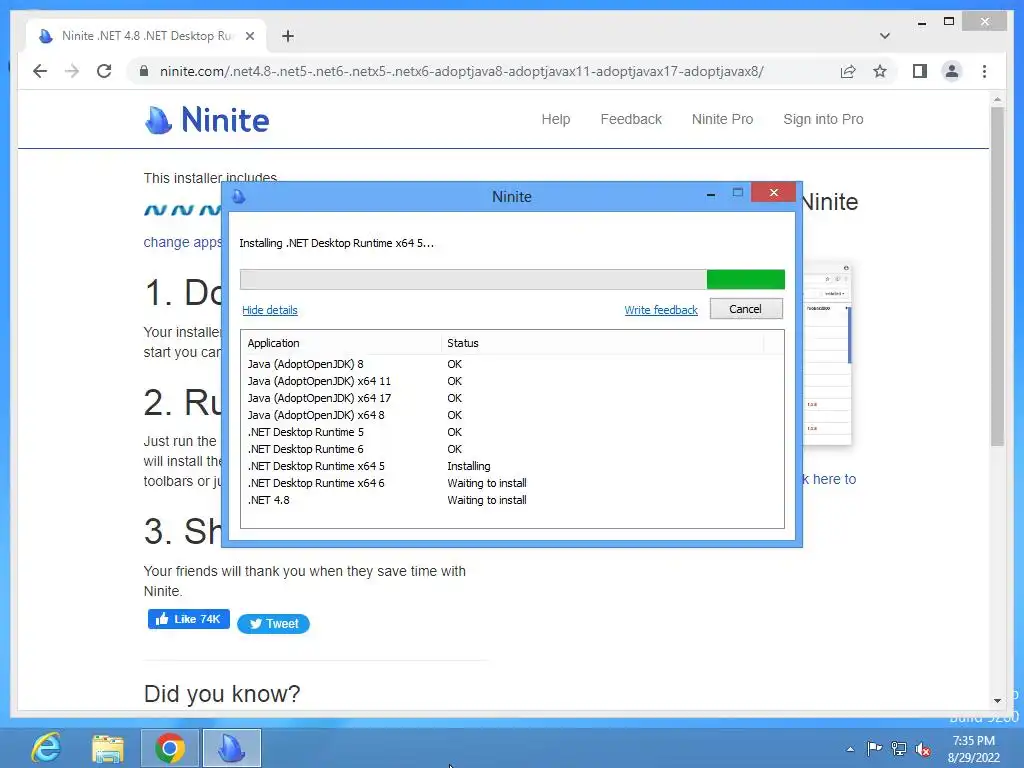The width and height of the screenshot is (1024, 768).
Task: Click scrollbar down arrow
Action: click(997, 701)
